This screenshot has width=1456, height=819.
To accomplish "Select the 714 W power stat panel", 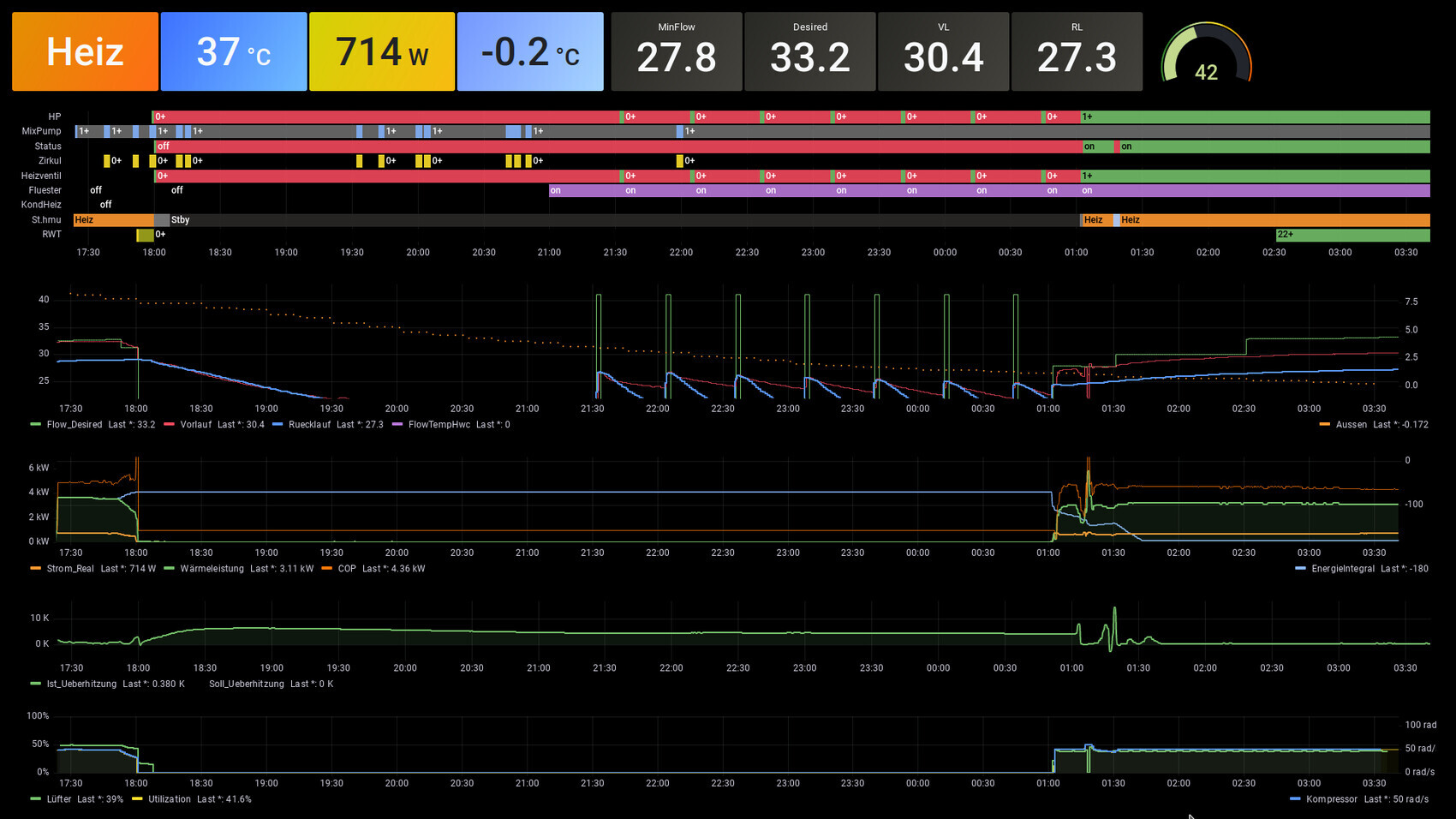I will tap(381, 51).
